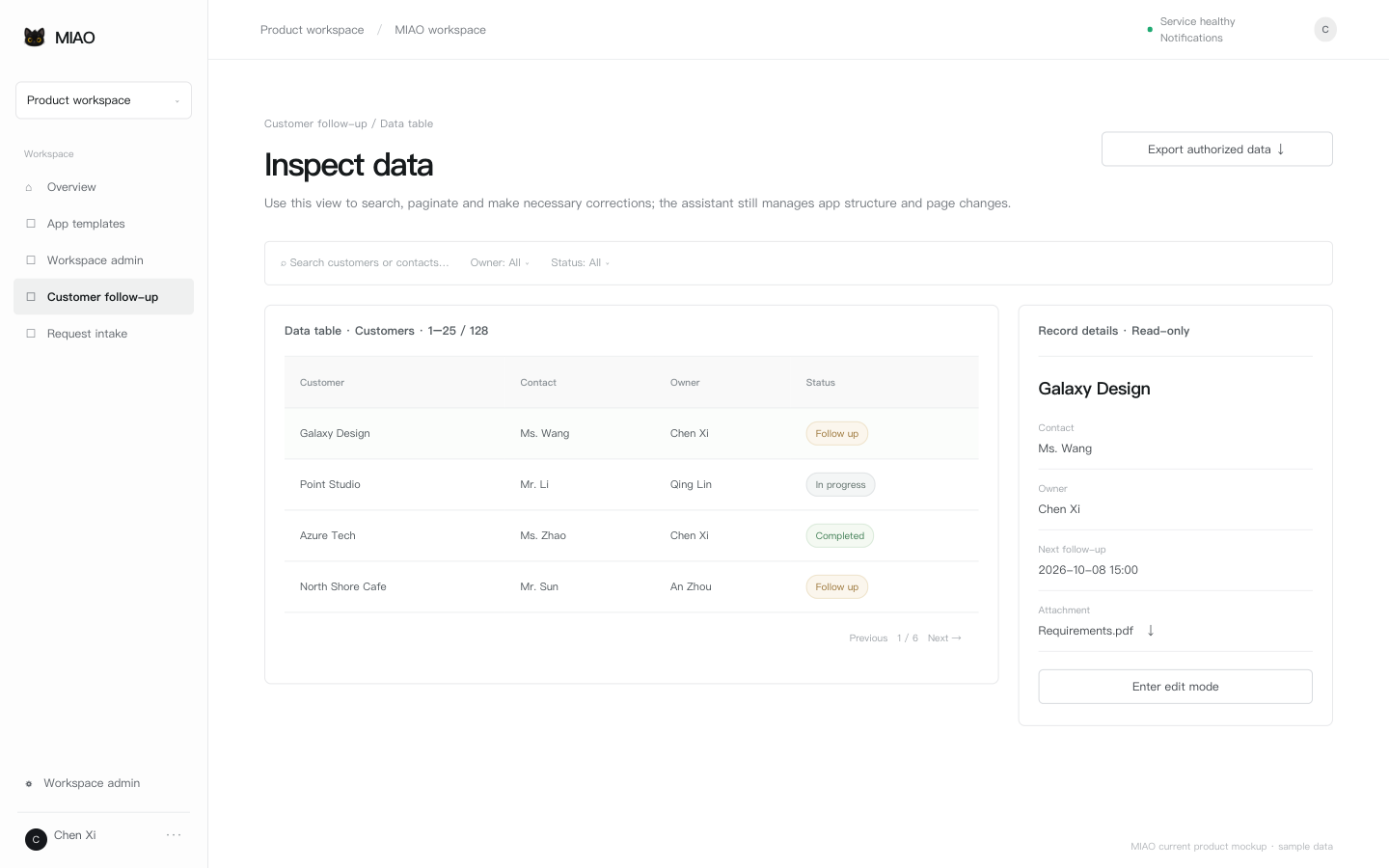Click the Chen Xi avatar in sidebar footer
The image size is (1389, 868).
(x=36, y=839)
